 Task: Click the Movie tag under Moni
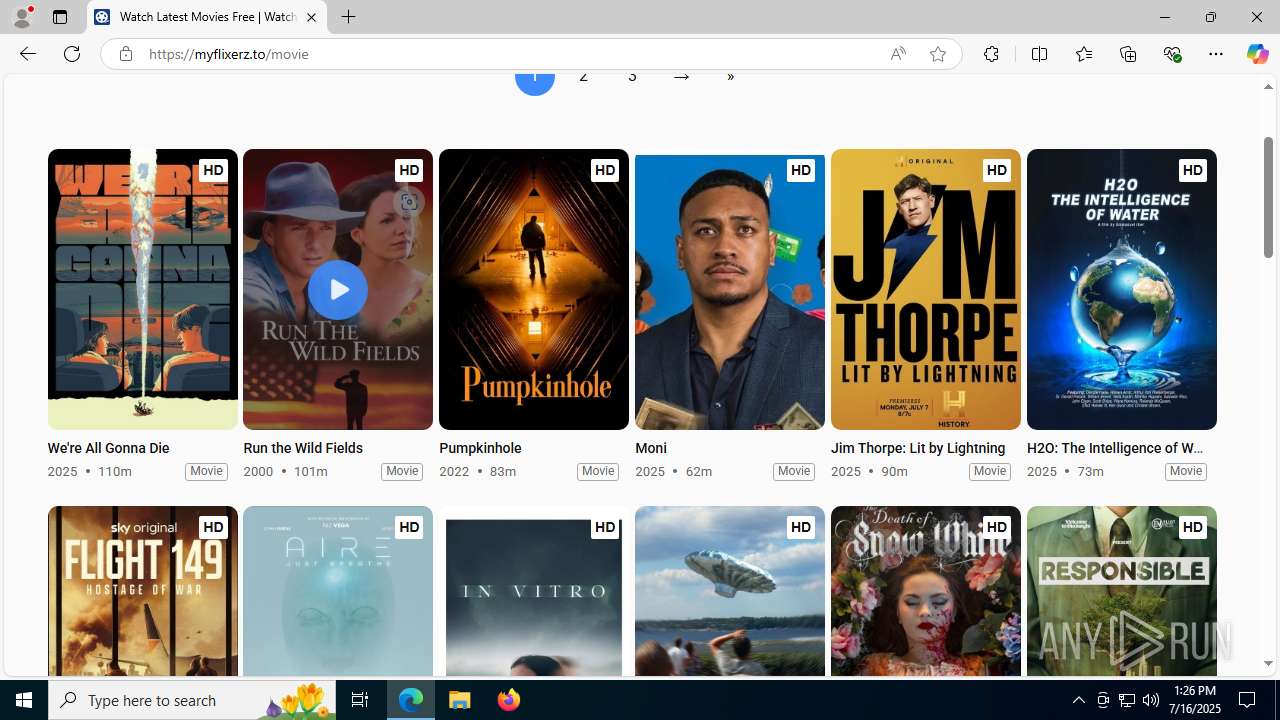794,471
